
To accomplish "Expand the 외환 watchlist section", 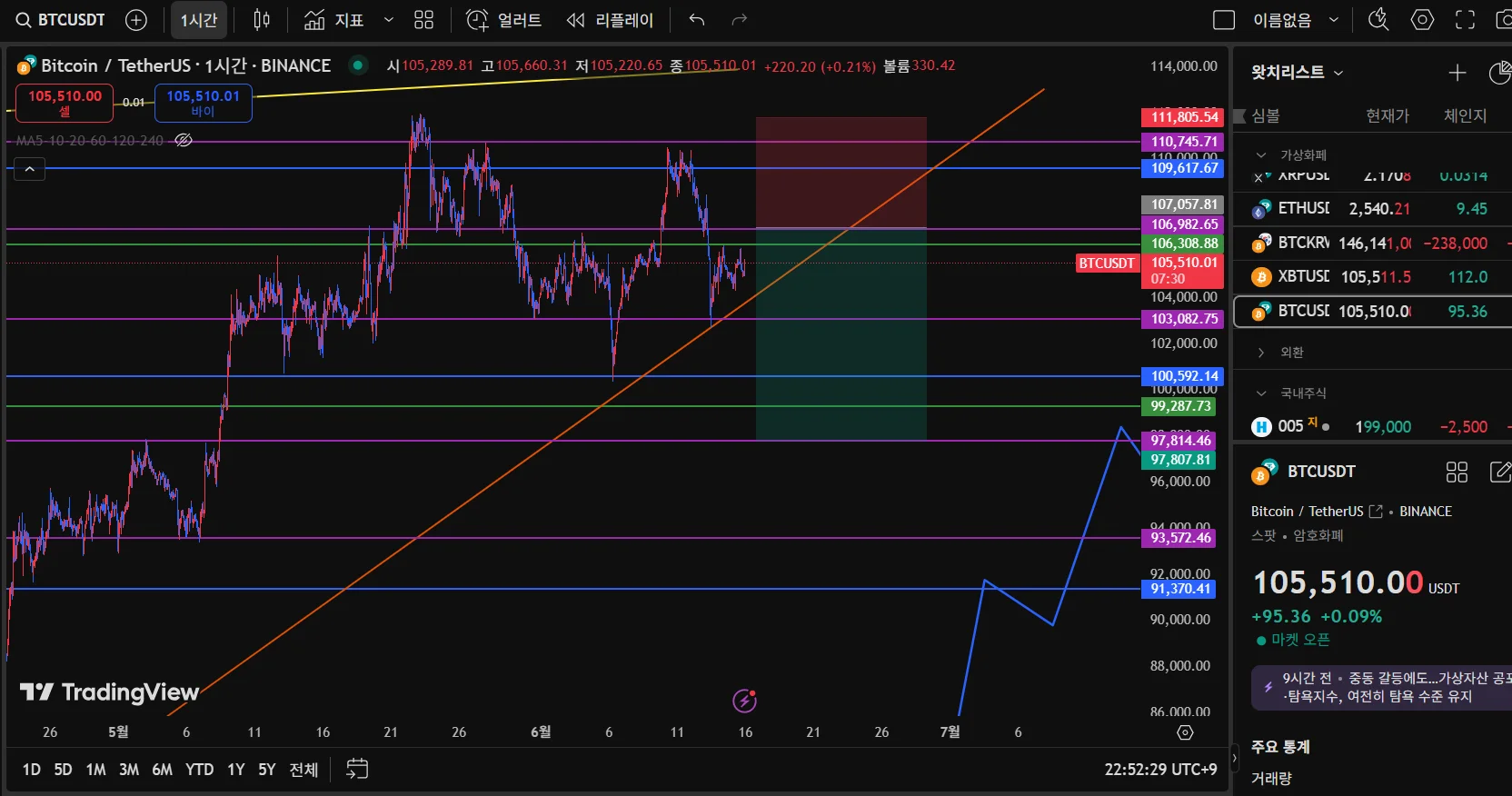I will [1261, 353].
